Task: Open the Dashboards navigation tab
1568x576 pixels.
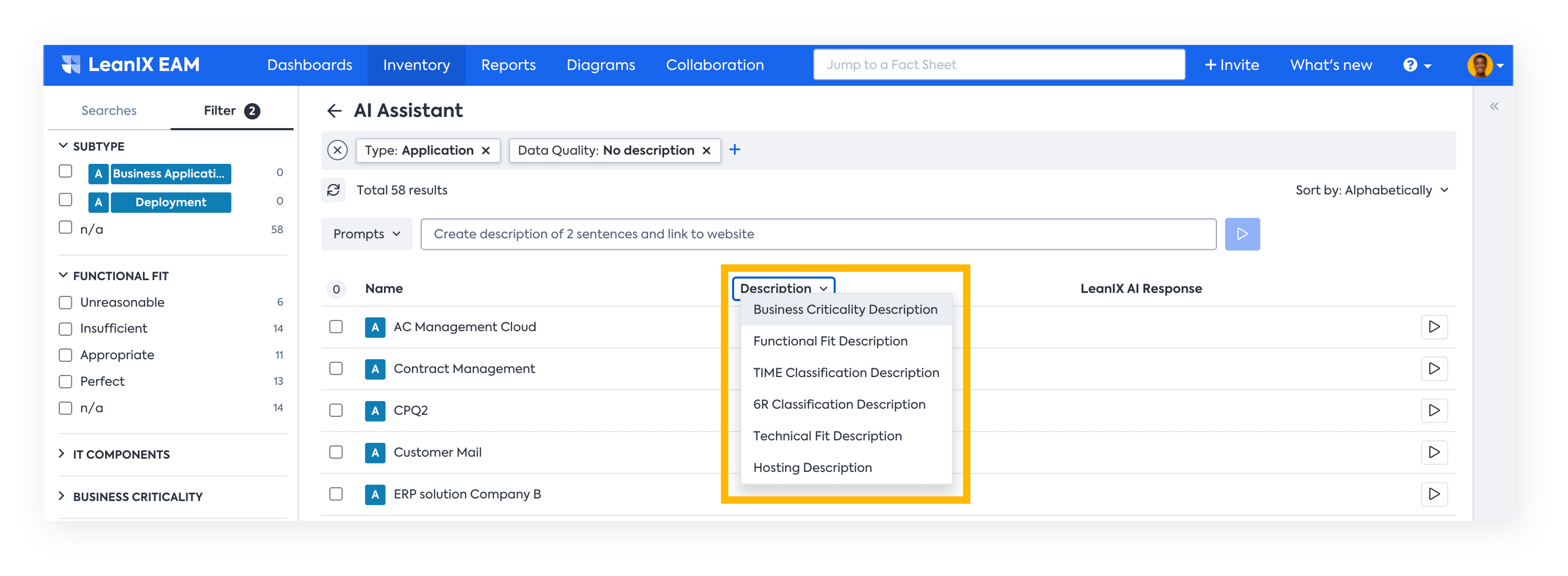Action: 309,65
